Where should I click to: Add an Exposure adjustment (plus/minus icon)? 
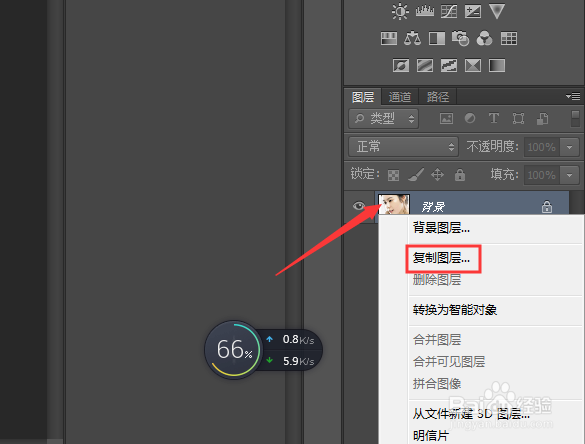click(473, 12)
